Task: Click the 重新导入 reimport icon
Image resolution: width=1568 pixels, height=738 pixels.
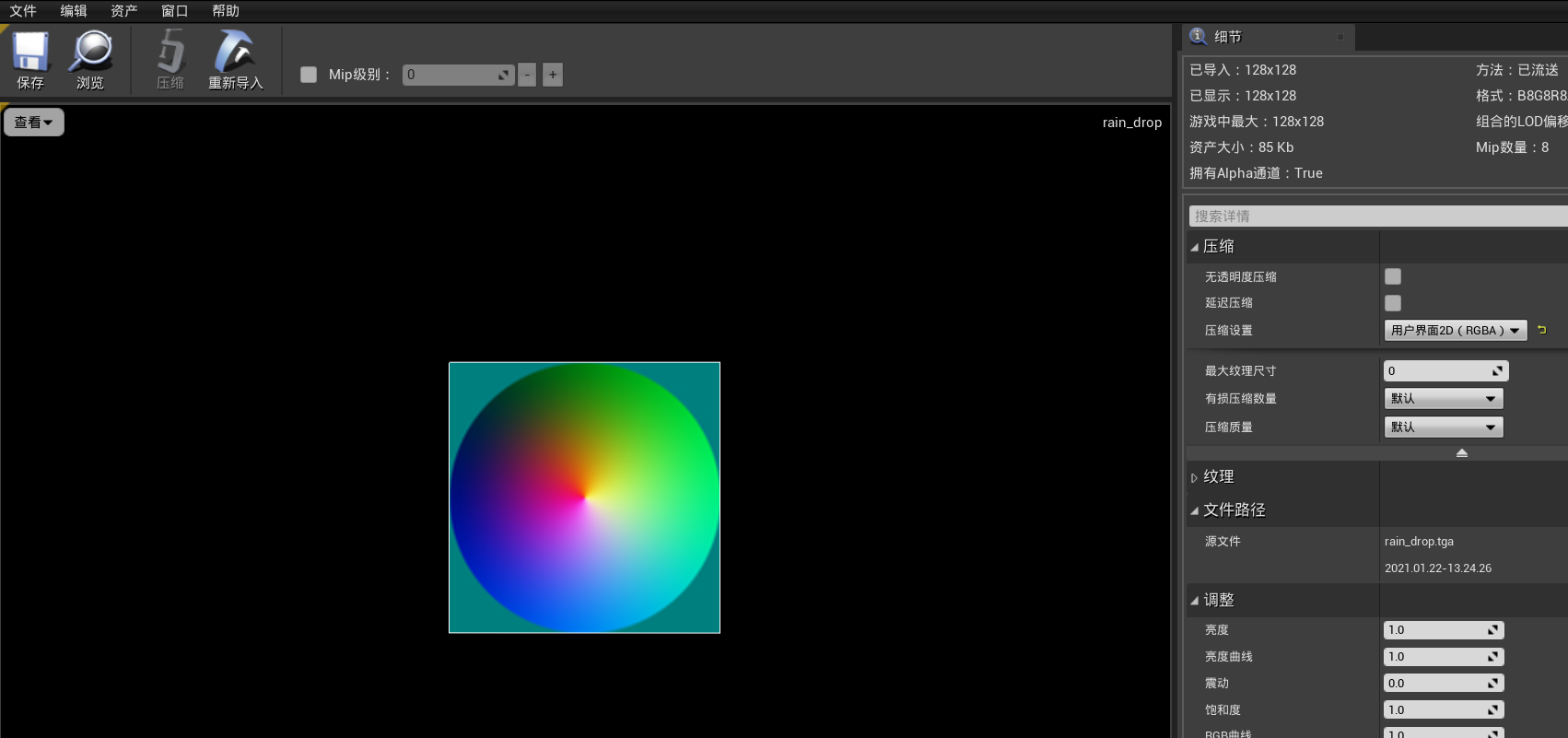Action: [x=235, y=52]
